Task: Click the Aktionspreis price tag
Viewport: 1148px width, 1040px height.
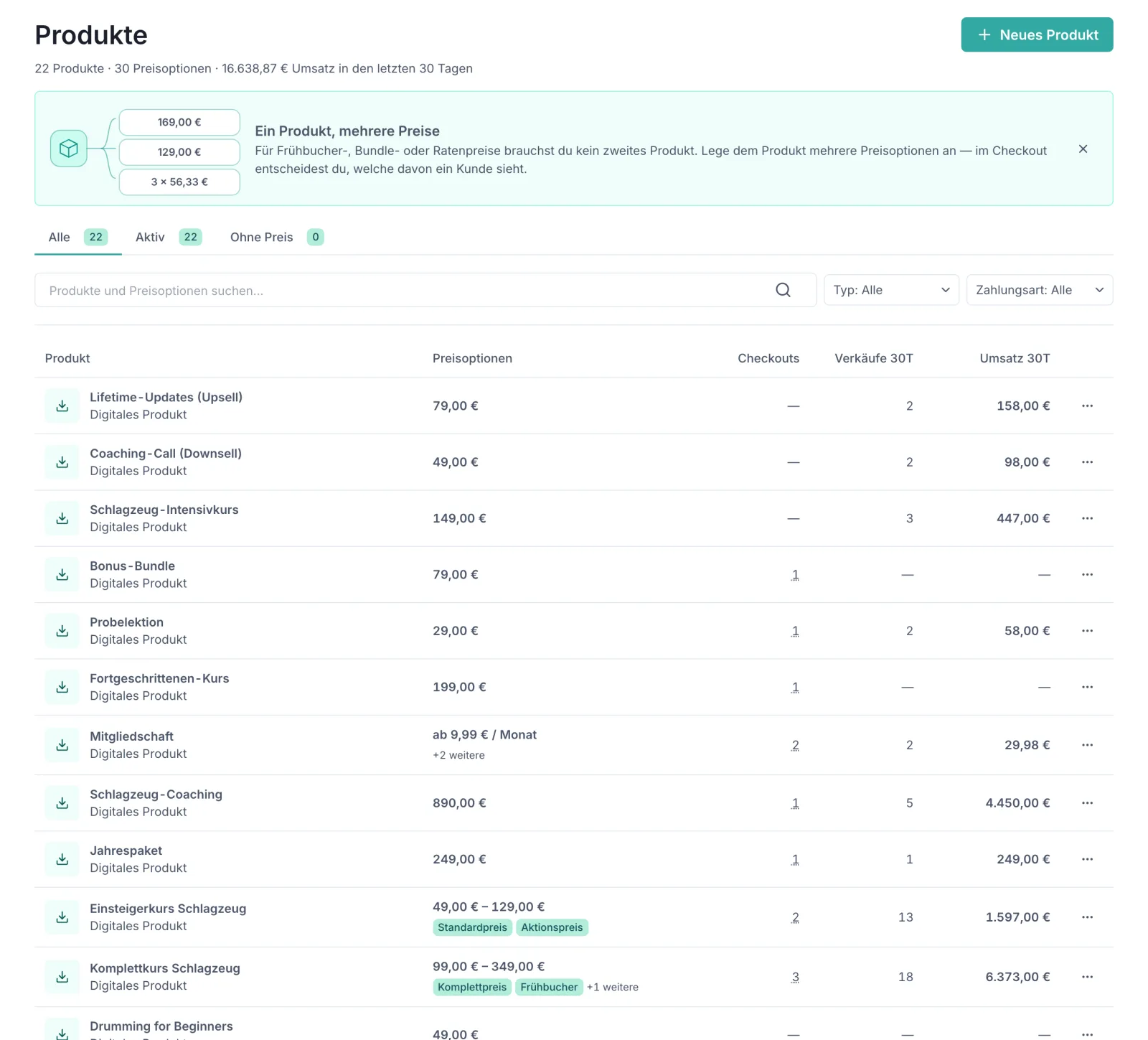Action: point(552,927)
